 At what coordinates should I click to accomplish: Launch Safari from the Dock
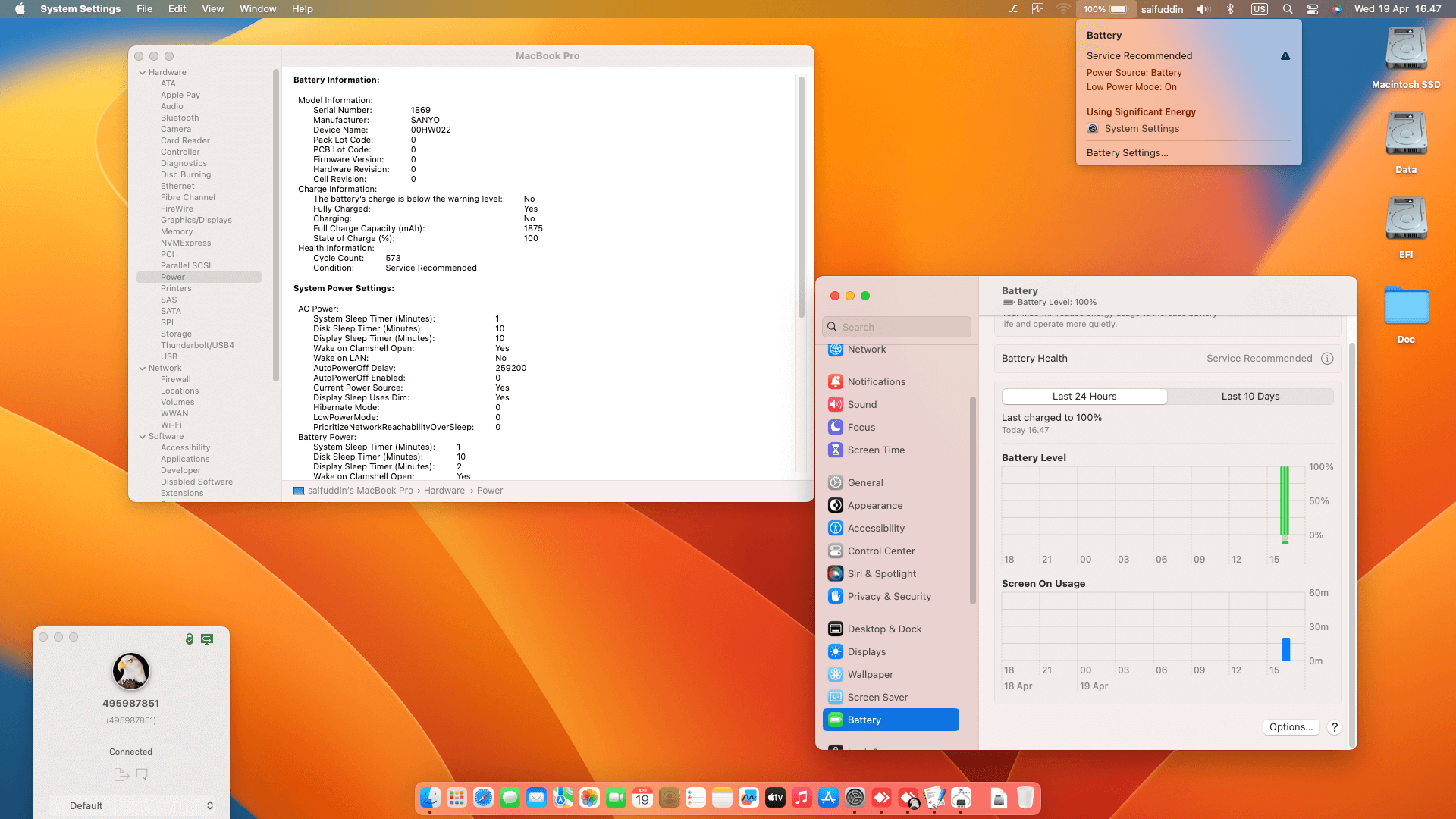coord(483,798)
